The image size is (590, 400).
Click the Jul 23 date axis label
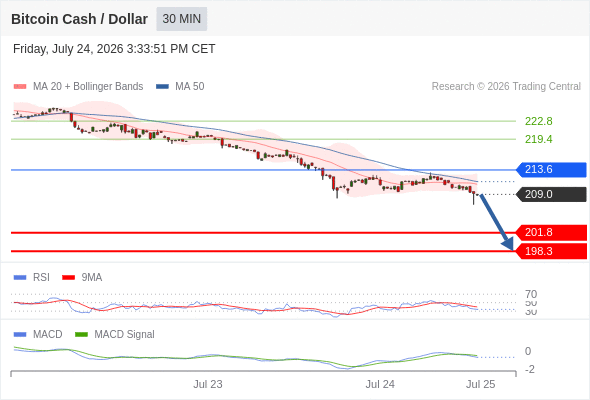point(208,384)
